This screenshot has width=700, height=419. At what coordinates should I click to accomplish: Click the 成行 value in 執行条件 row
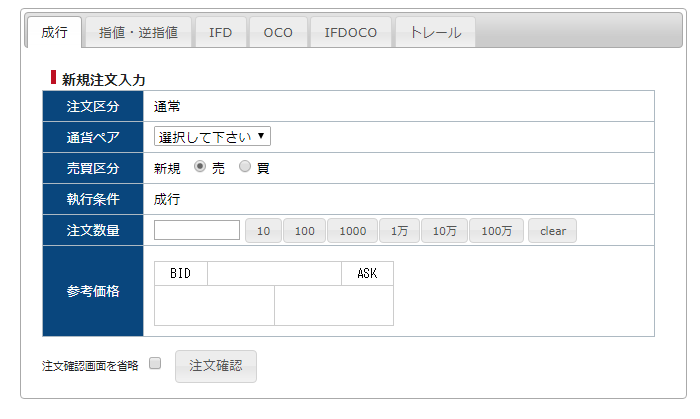167,199
